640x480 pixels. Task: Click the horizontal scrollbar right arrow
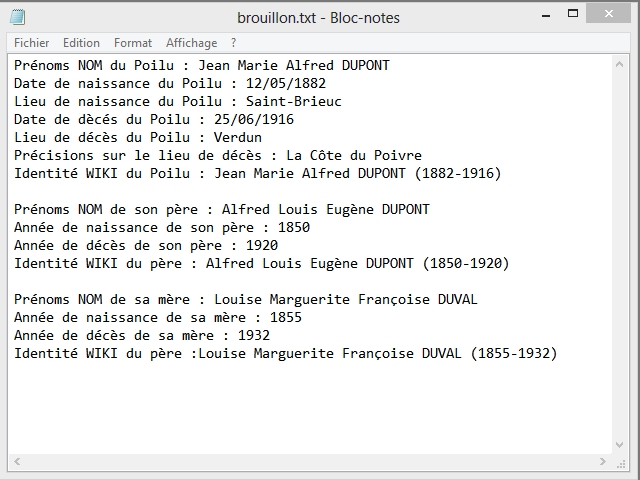pos(603,462)
